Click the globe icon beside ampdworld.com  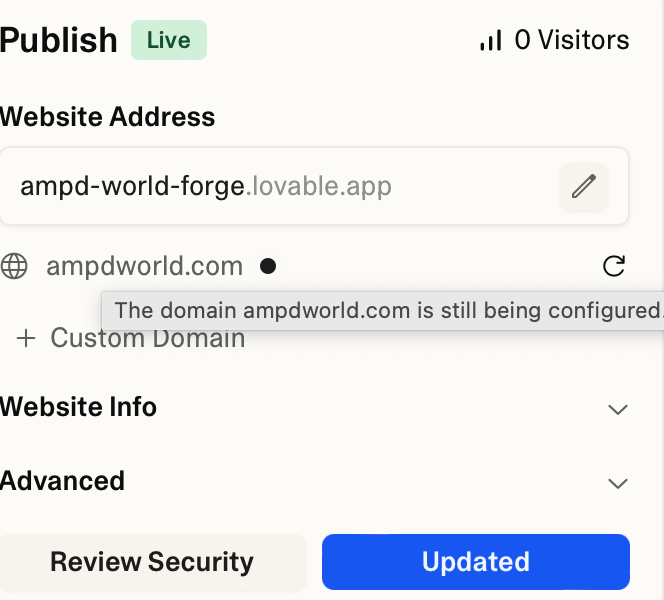pyautogui.click(x=14, y=266)
